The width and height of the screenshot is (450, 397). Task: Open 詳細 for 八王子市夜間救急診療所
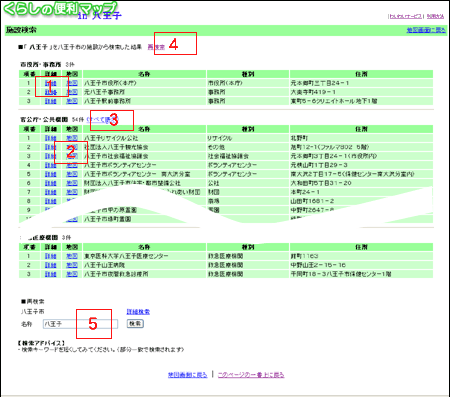[x=51, y=274]
